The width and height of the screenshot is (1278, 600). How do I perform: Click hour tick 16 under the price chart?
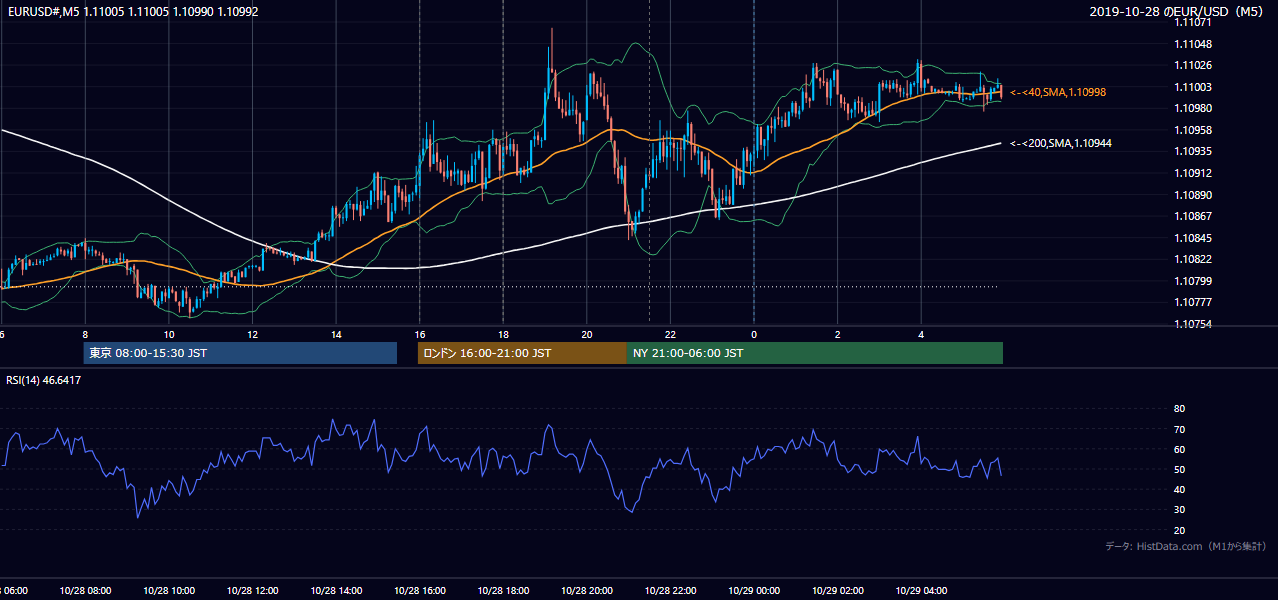(x=420, y=335)
